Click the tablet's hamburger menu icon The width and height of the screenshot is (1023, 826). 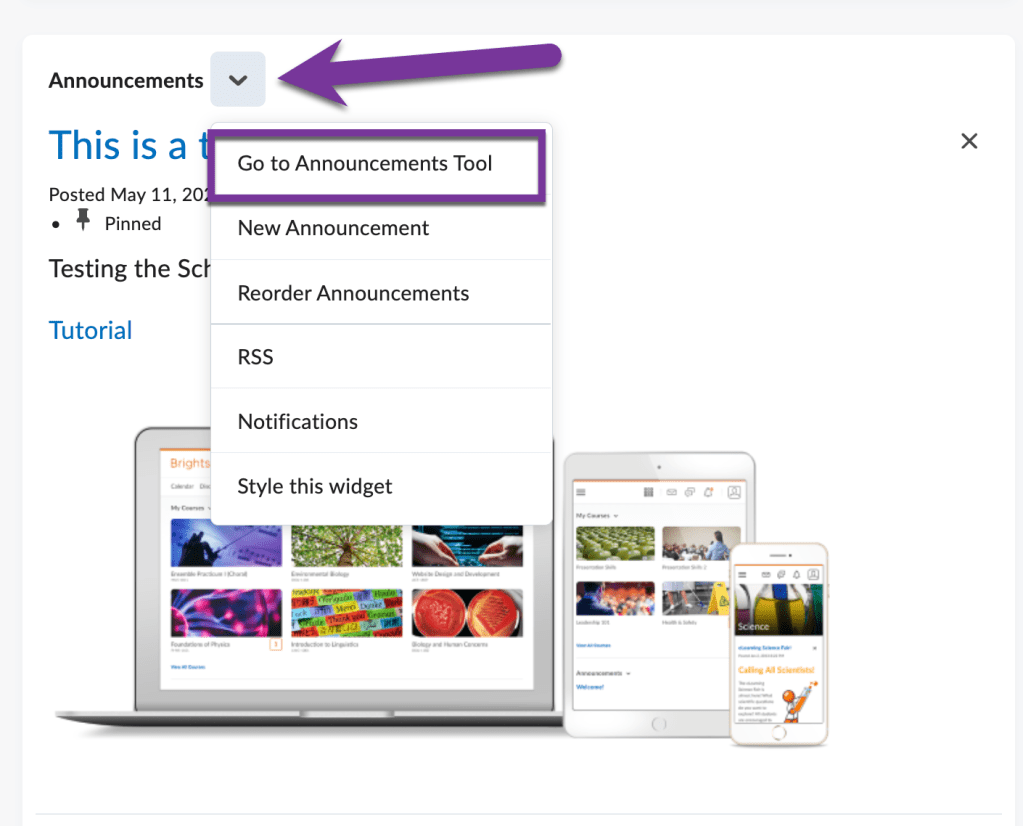tap(583, 492)
